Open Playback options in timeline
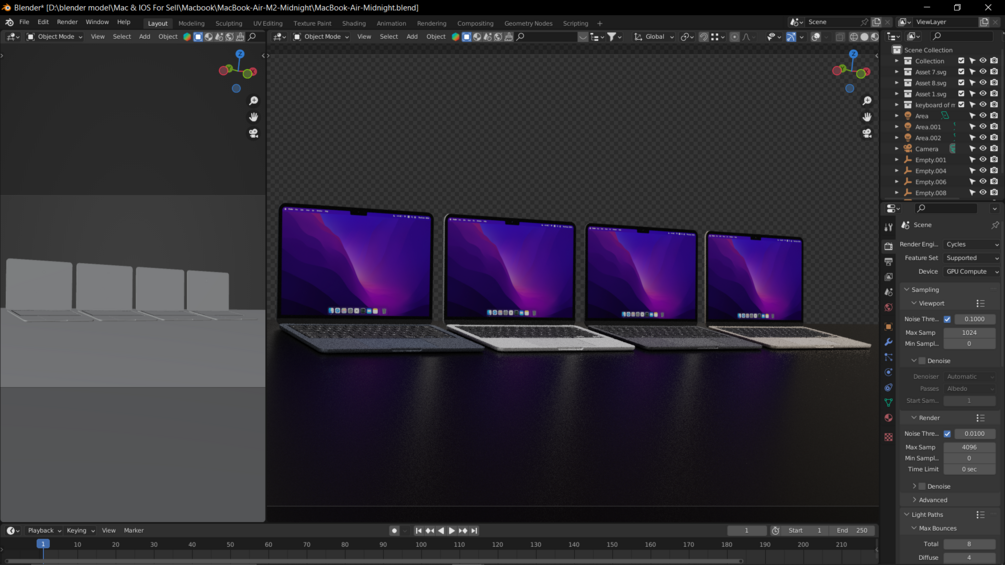The height and width of the screenshot is (565, 1005). [x=44, y=530]
